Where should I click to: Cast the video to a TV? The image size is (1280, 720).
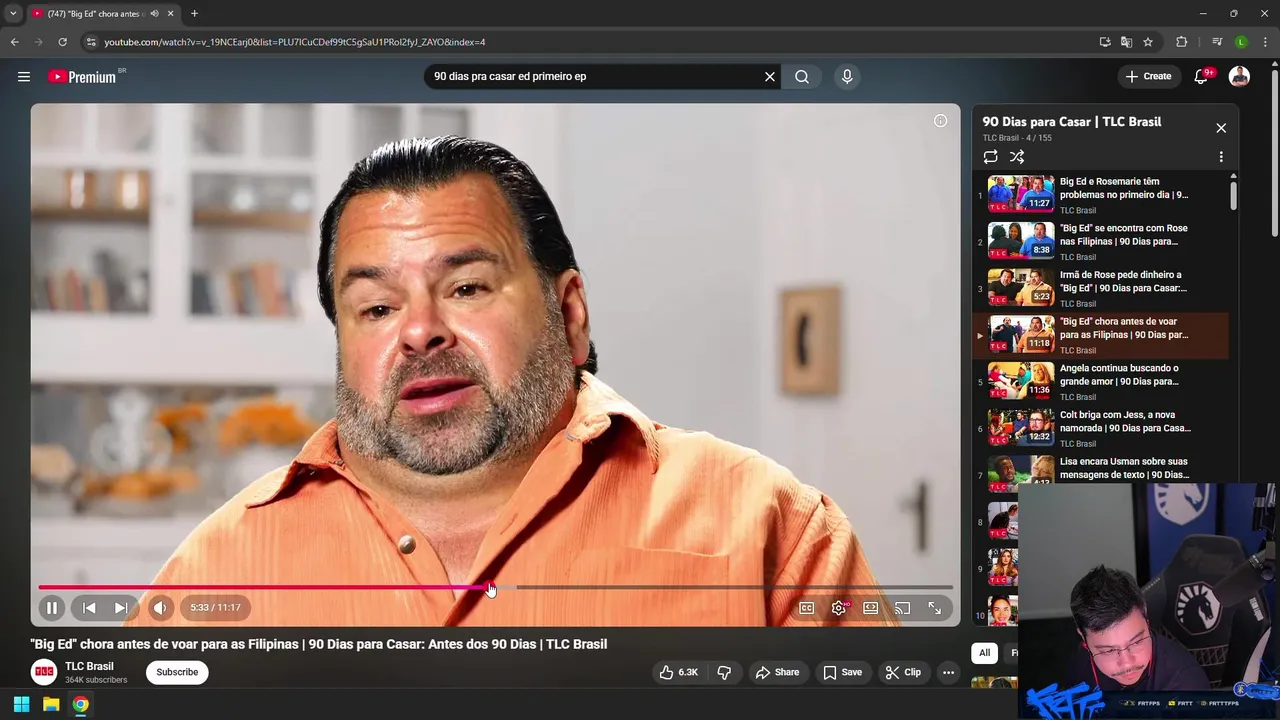coord(903,608)
